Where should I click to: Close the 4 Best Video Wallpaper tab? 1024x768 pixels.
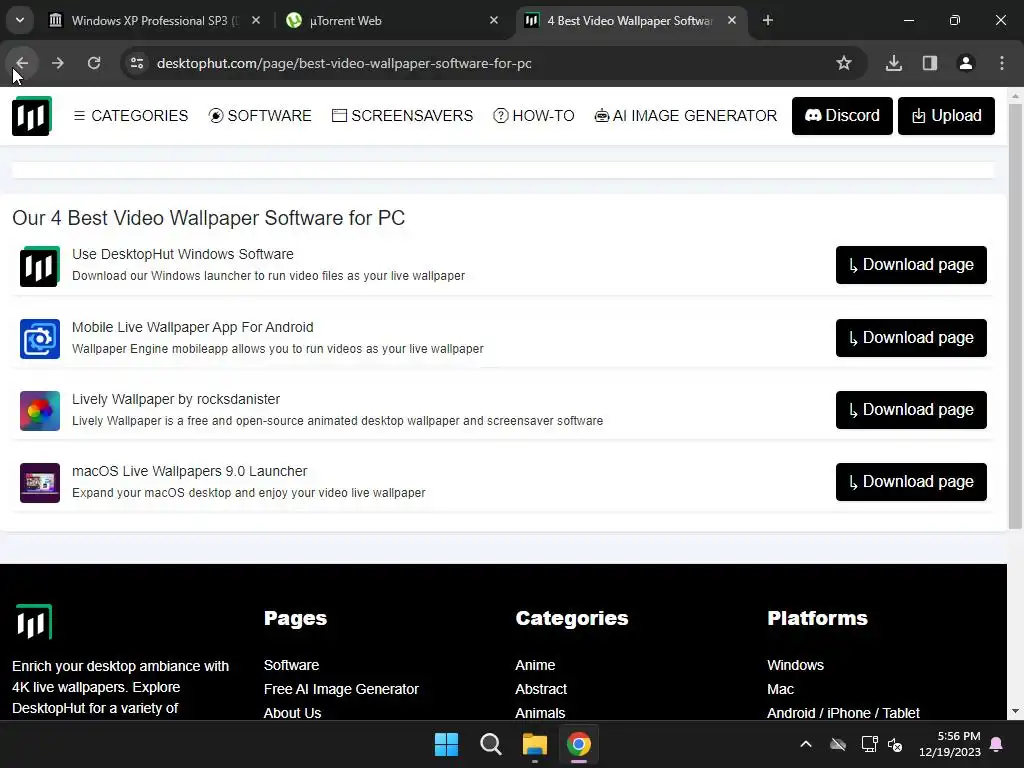click(732, 20)
